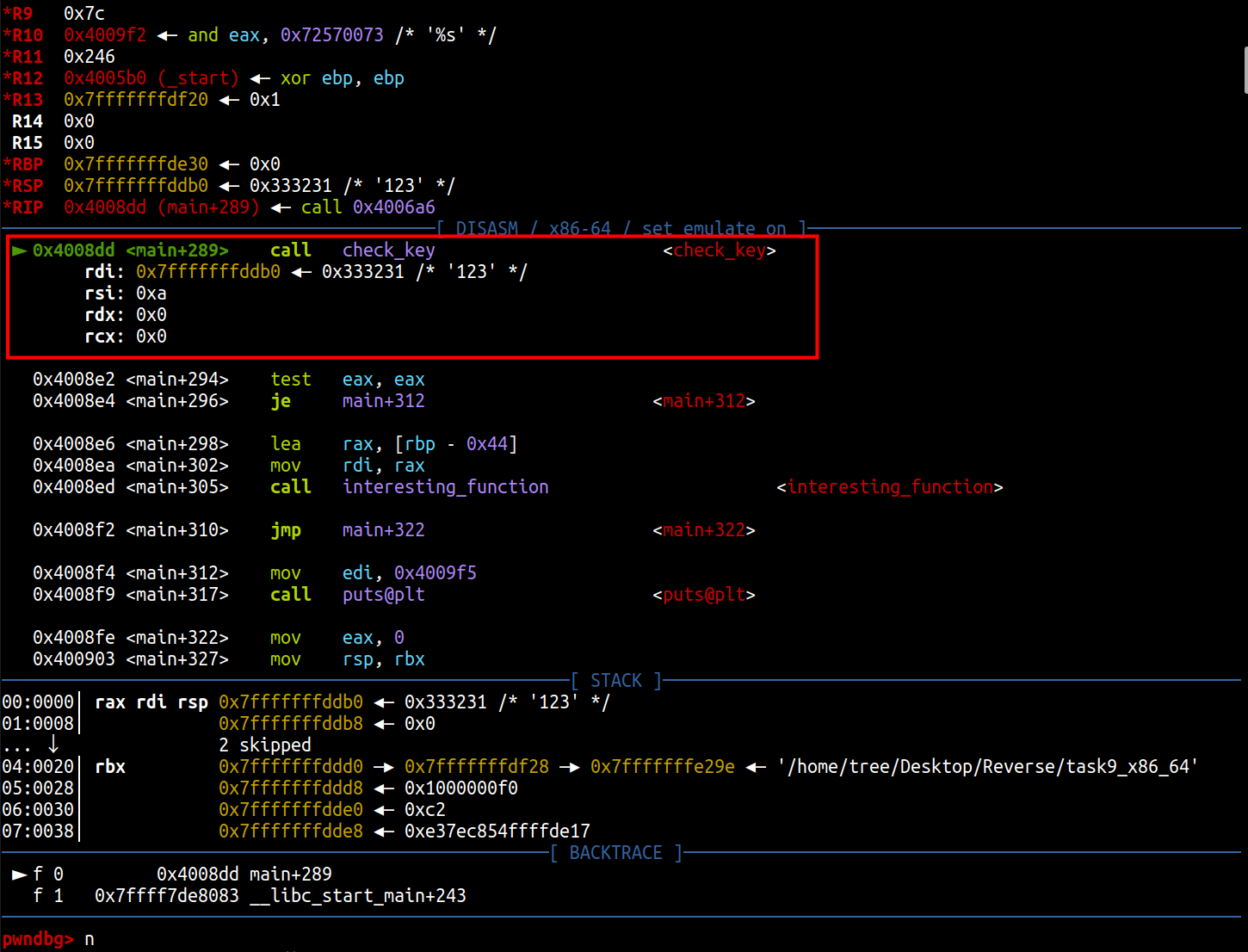Click the task9_x86_64 file path string
Image resolution: width=1248 pixels, height=952 pixels.
click(x=988, y=767)
